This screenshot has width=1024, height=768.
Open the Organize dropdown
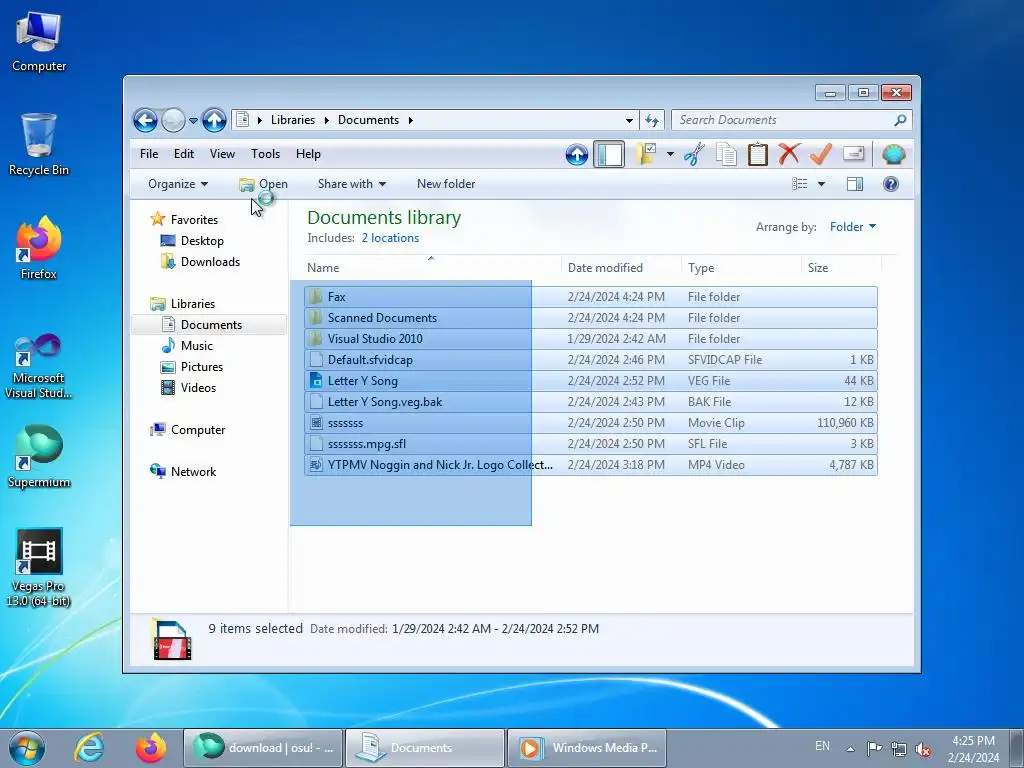[178, 184]
